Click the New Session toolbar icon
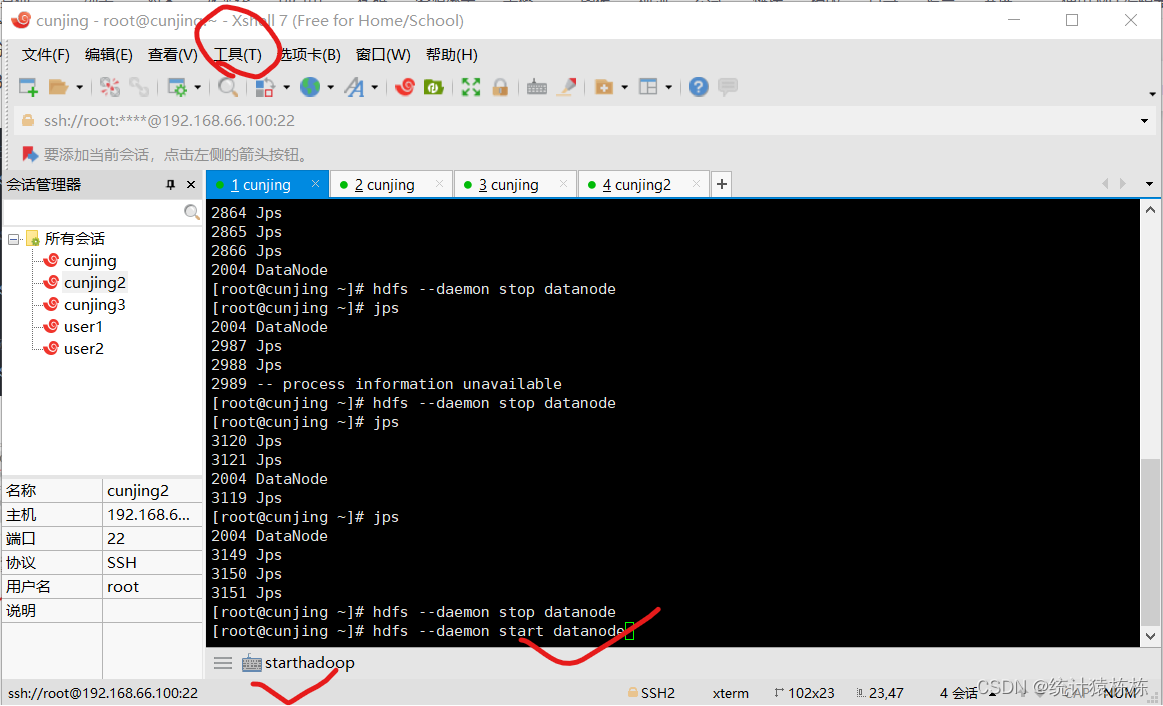The width and height of the screenshot is (1163, 706). pyautogui.click(x=28, y=87)
